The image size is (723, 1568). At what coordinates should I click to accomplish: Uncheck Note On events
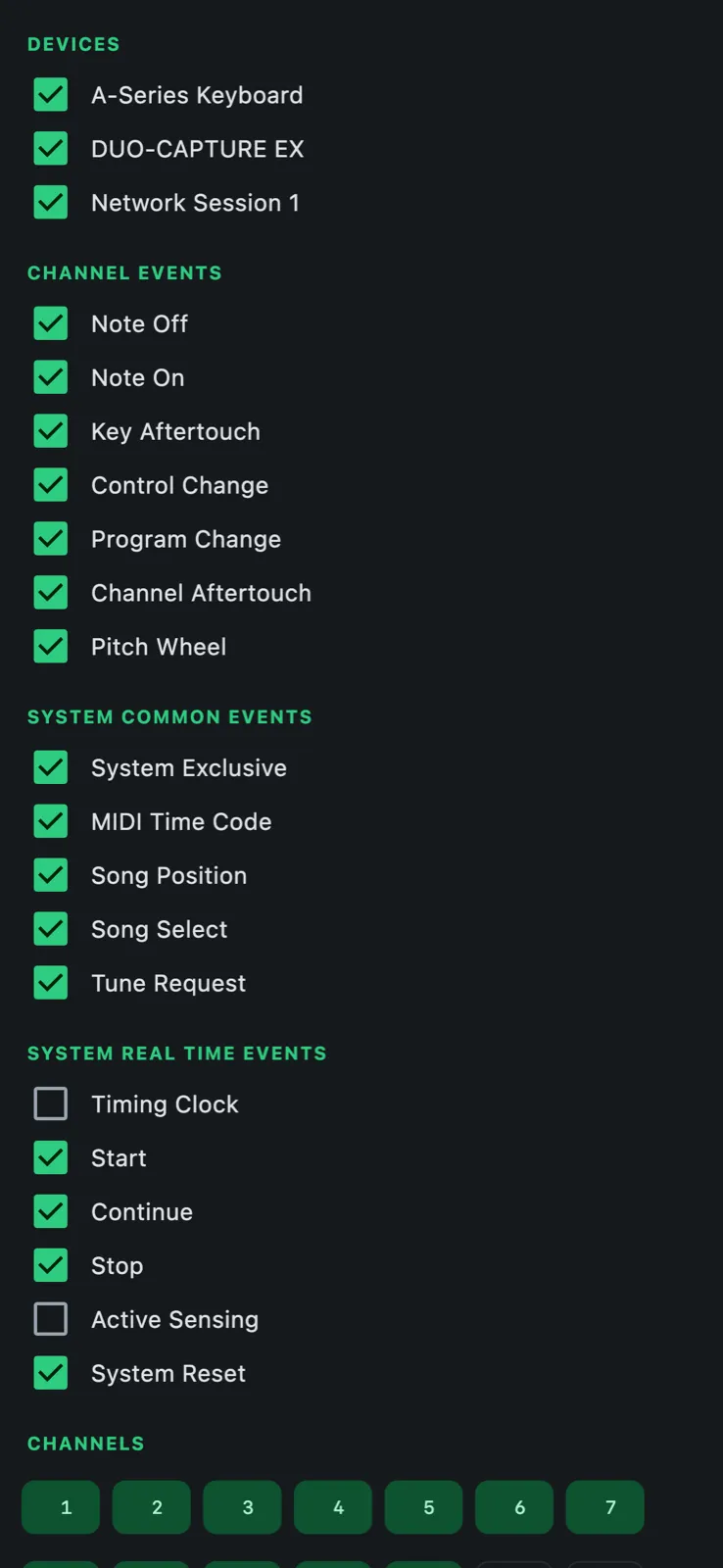point(51,377)
